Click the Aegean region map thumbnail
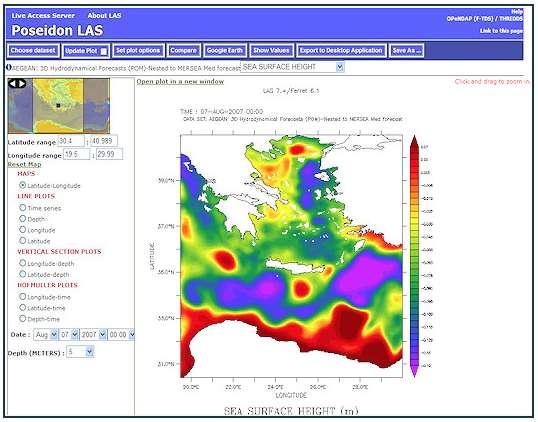This screenshot has height=422, width=538. pos(59,106)
